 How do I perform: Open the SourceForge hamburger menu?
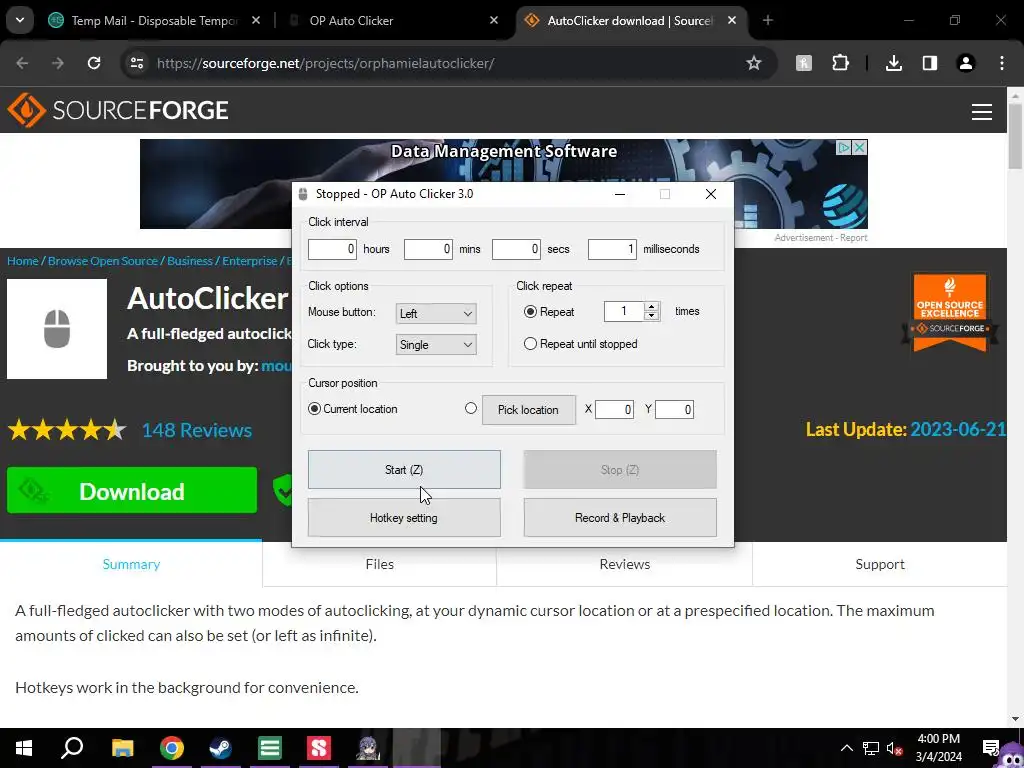click(x=982, y=112)
